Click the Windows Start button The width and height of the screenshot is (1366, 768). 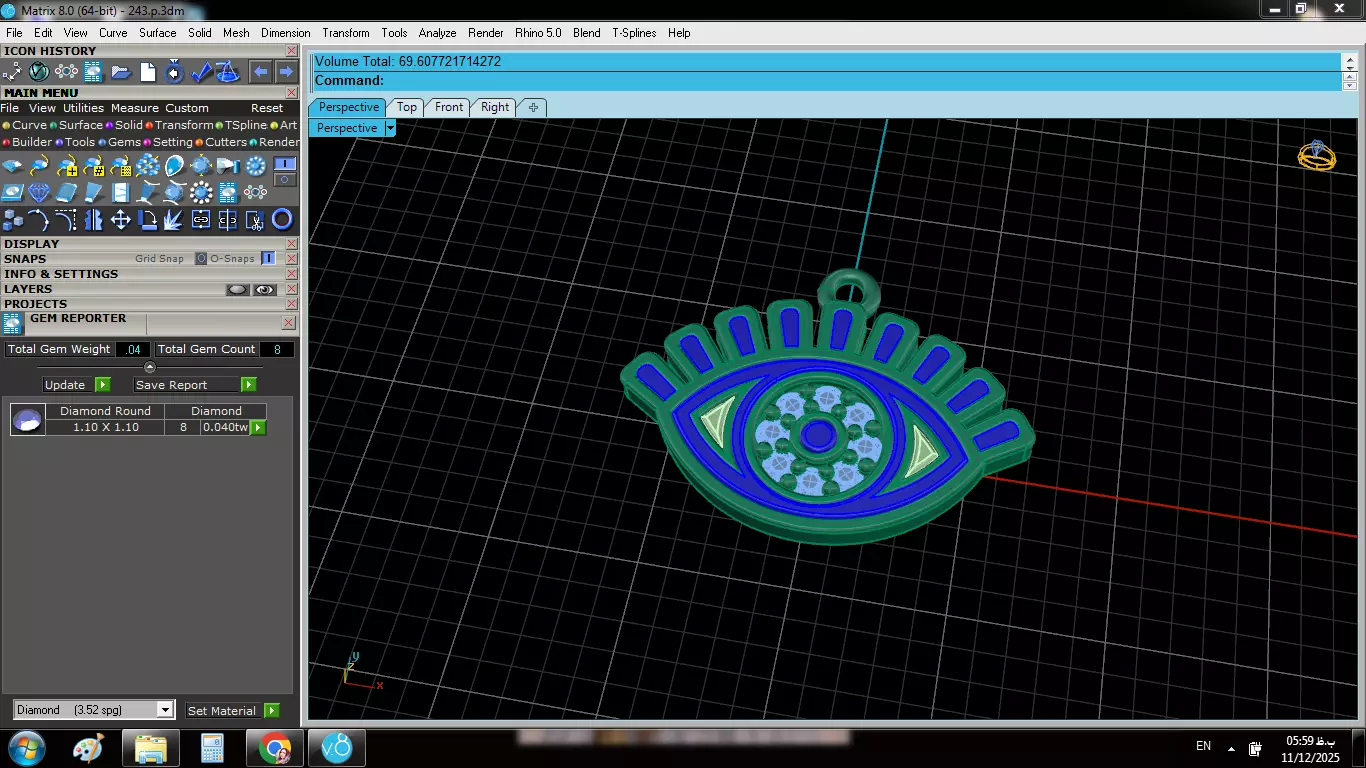tap(25, 747)
